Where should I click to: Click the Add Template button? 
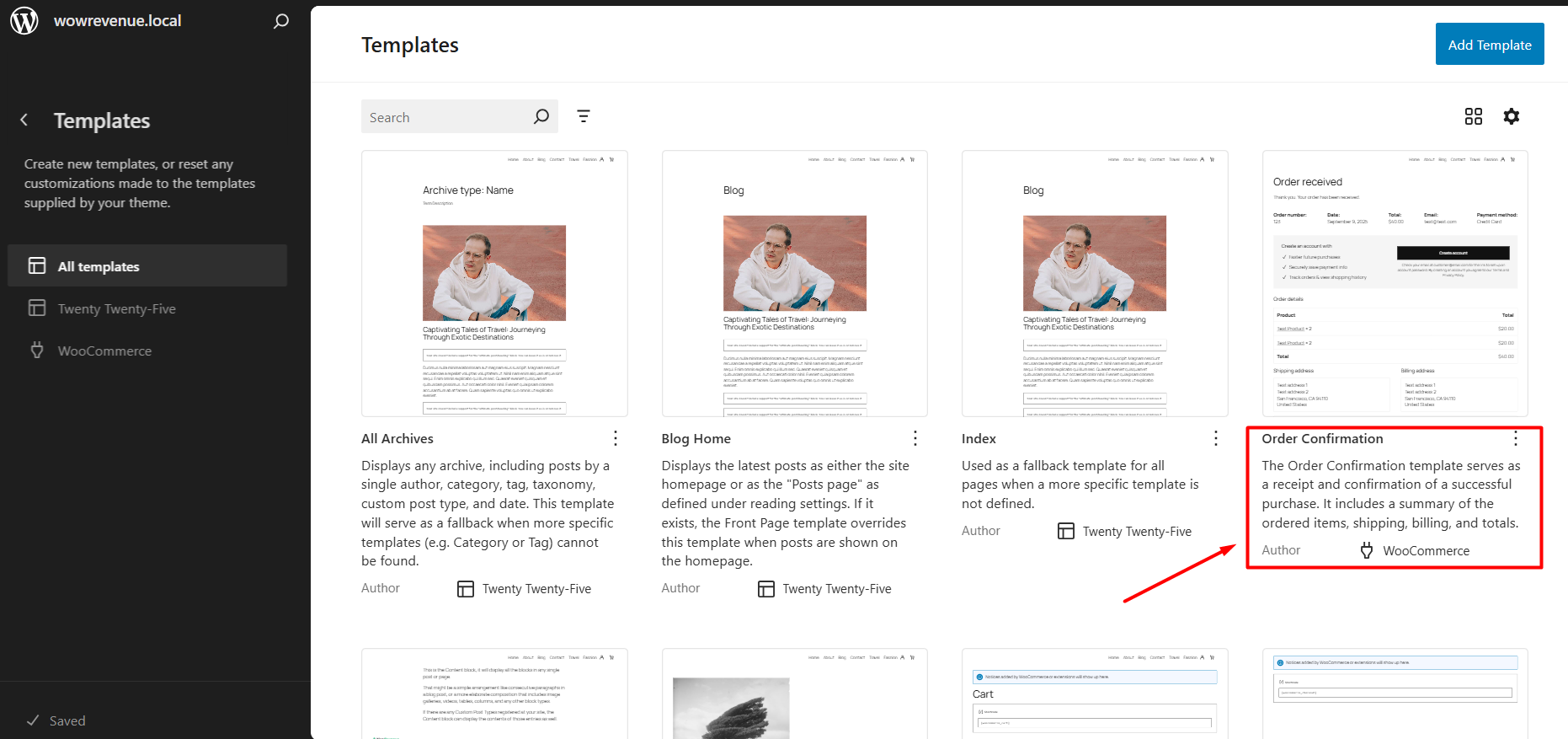(1490, 44)
